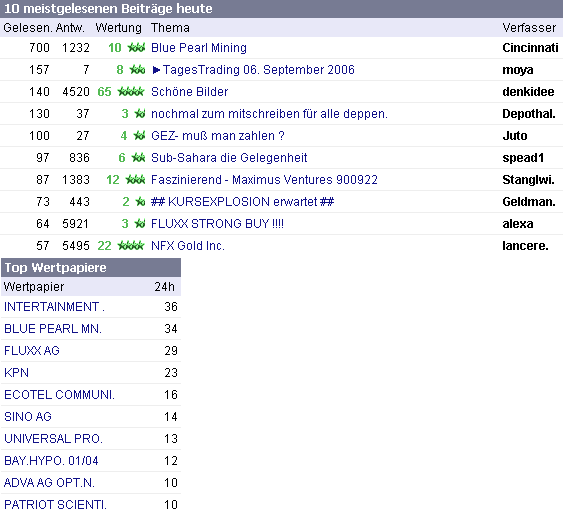Click reply count 5921 in FLUXX row
563x519 pixels.
tap(75, 223)
